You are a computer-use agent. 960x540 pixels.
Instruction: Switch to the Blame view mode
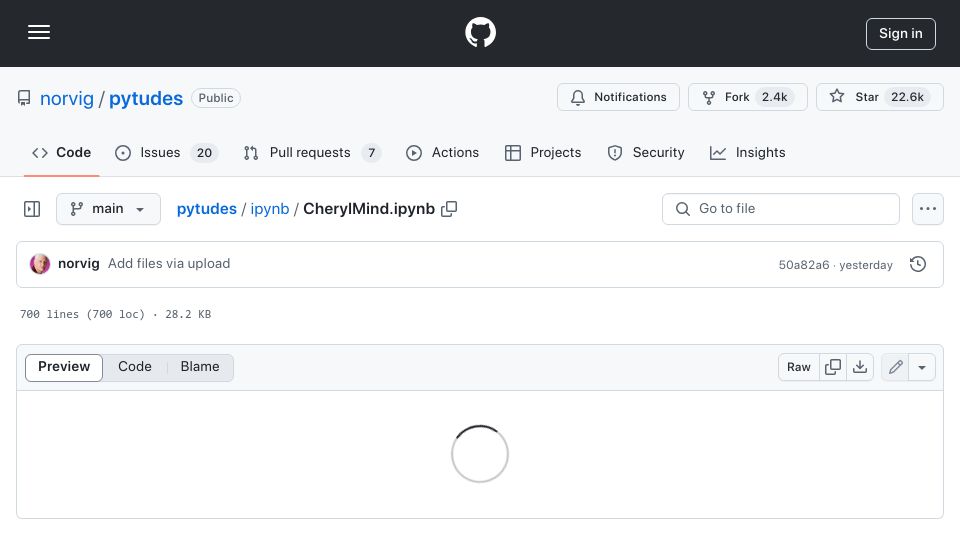point(200,367)
